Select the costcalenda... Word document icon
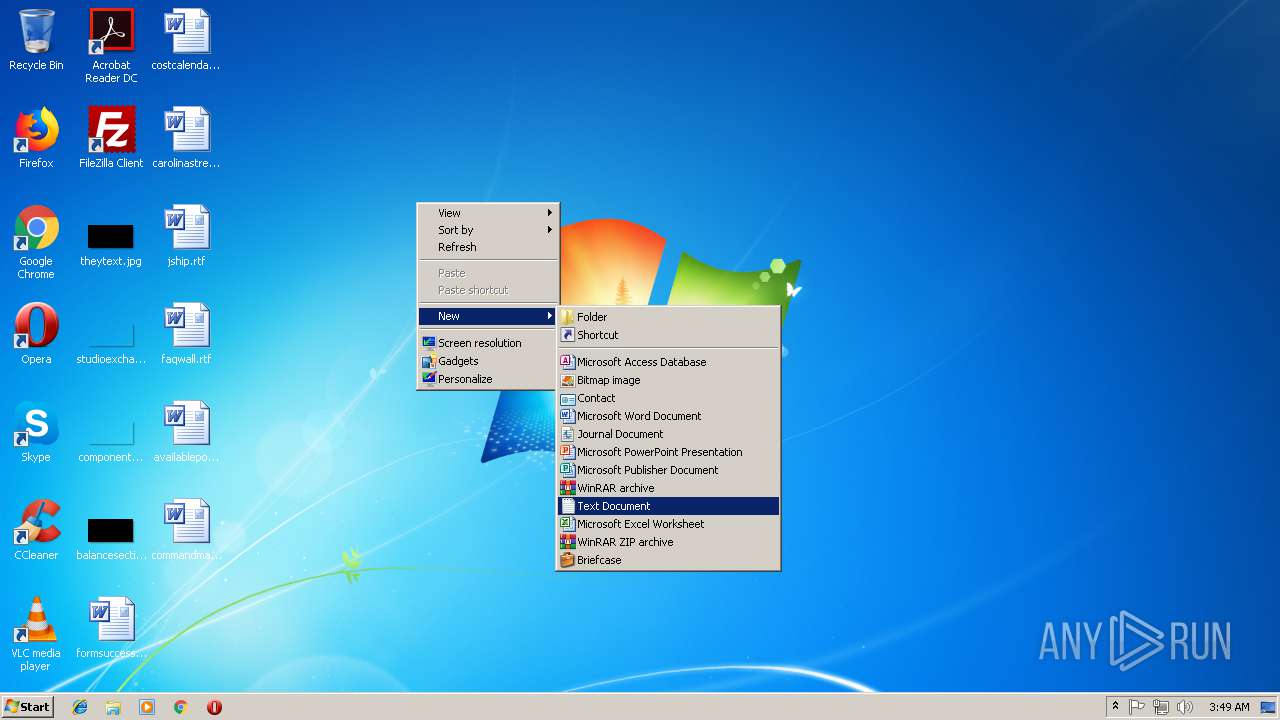1280x720 pixels. point(186,40)
